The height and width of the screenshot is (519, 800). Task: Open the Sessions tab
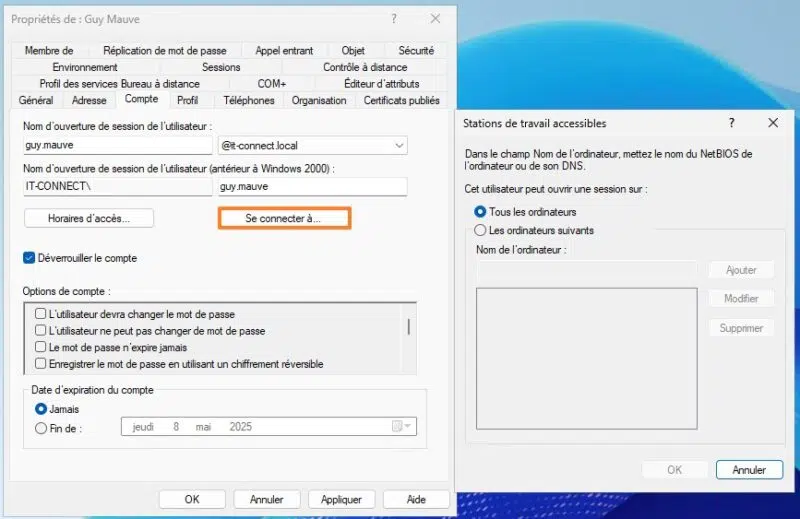(221, 67)
